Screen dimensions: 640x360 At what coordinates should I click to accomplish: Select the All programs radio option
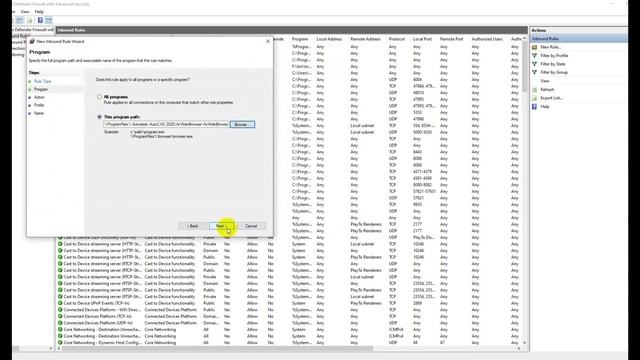tap(99, 97)
